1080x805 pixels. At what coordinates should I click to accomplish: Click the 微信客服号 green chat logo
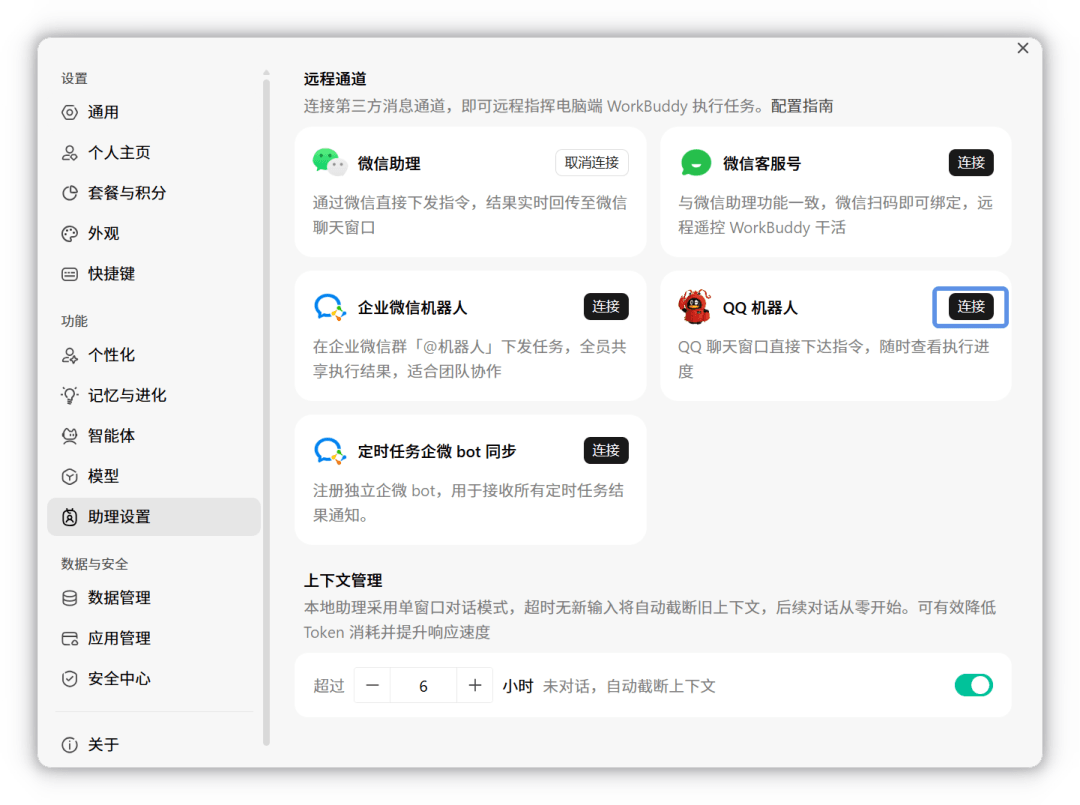click(x=695, y=163)
